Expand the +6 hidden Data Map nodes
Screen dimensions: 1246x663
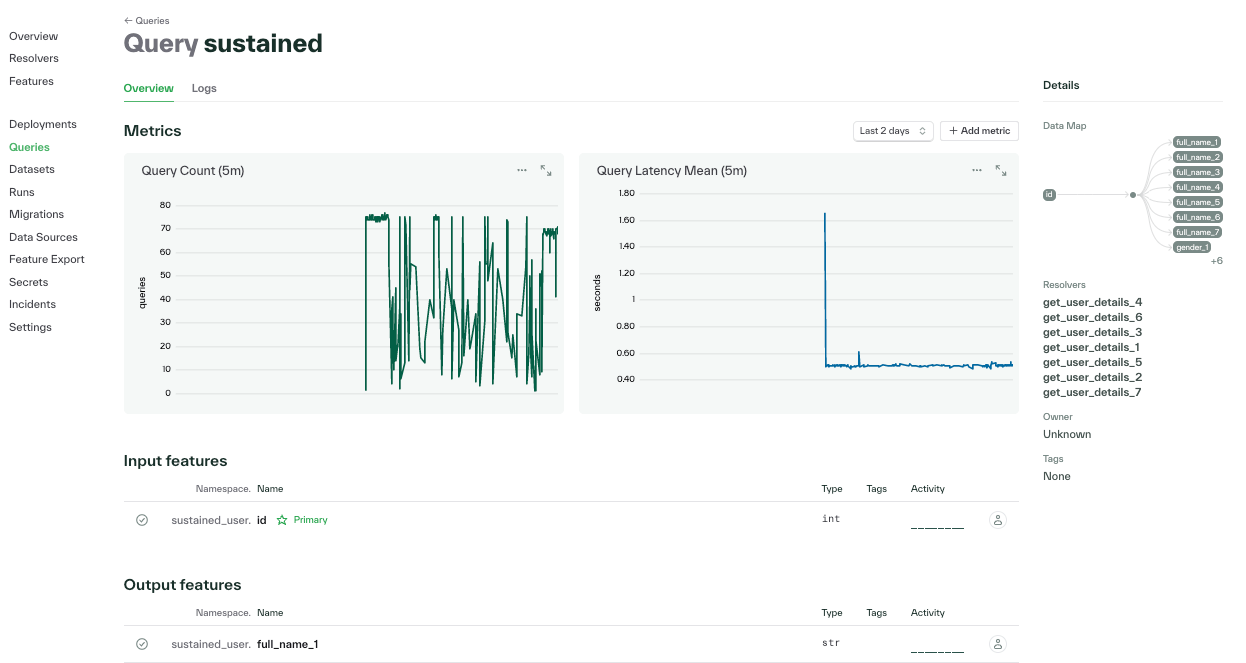coord(1217,260)
